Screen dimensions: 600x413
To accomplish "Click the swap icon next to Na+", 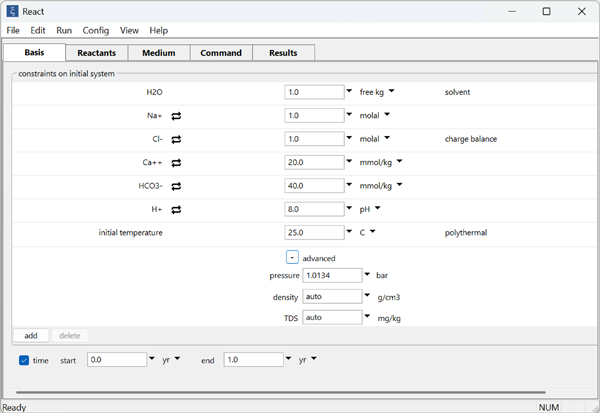I will coord(177,115).
